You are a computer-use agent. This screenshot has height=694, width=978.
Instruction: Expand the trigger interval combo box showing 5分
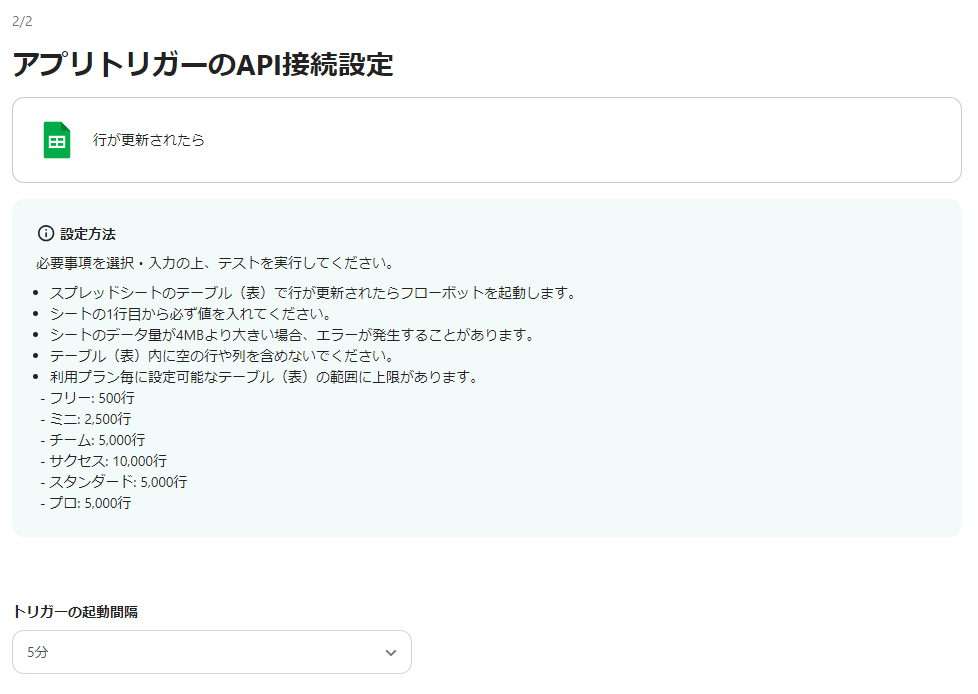coord(211,651)
